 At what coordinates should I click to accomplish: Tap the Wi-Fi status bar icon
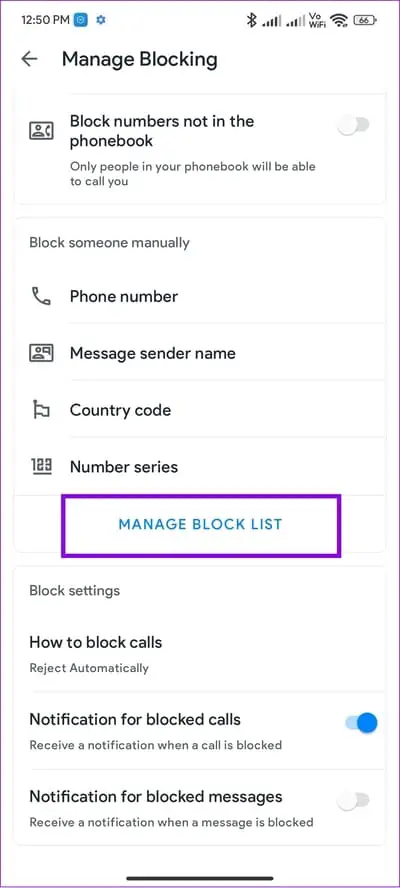[x=340, y=20]
